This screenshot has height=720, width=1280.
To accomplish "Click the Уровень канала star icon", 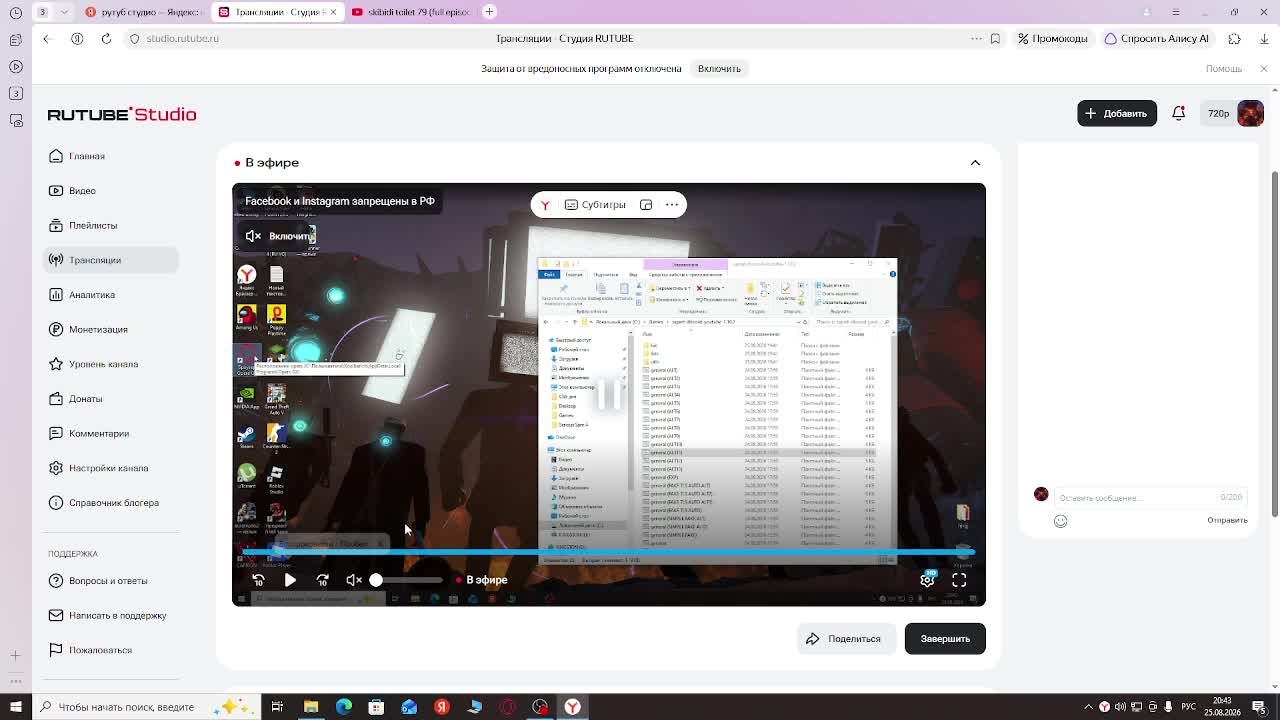I will point(55,364).
